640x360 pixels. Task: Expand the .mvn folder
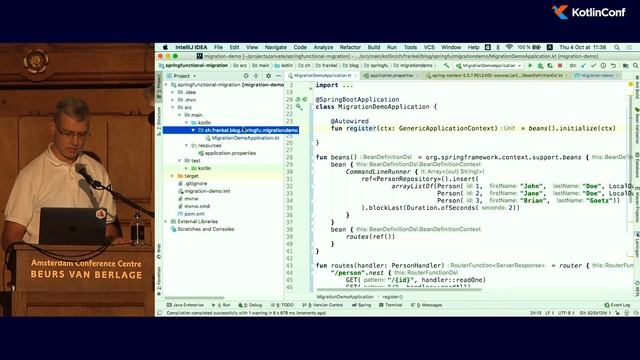pos(173,100)
